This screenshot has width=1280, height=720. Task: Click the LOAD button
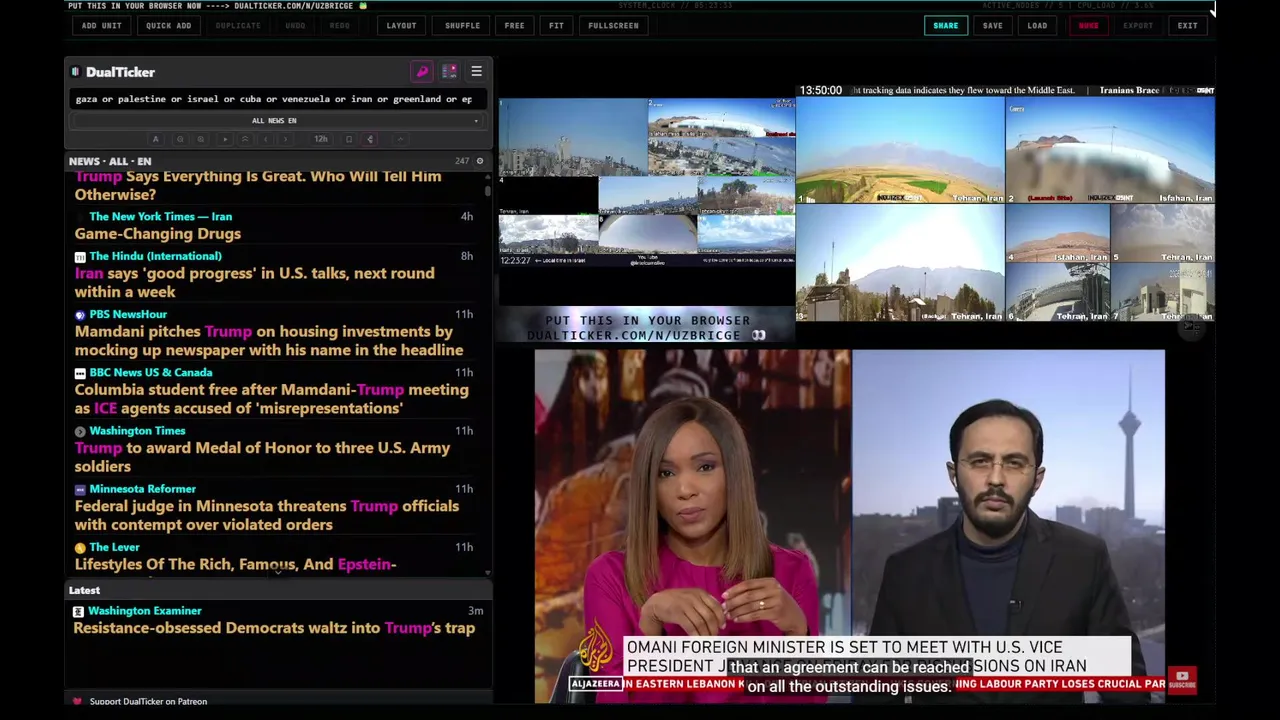click(1037, 26)
